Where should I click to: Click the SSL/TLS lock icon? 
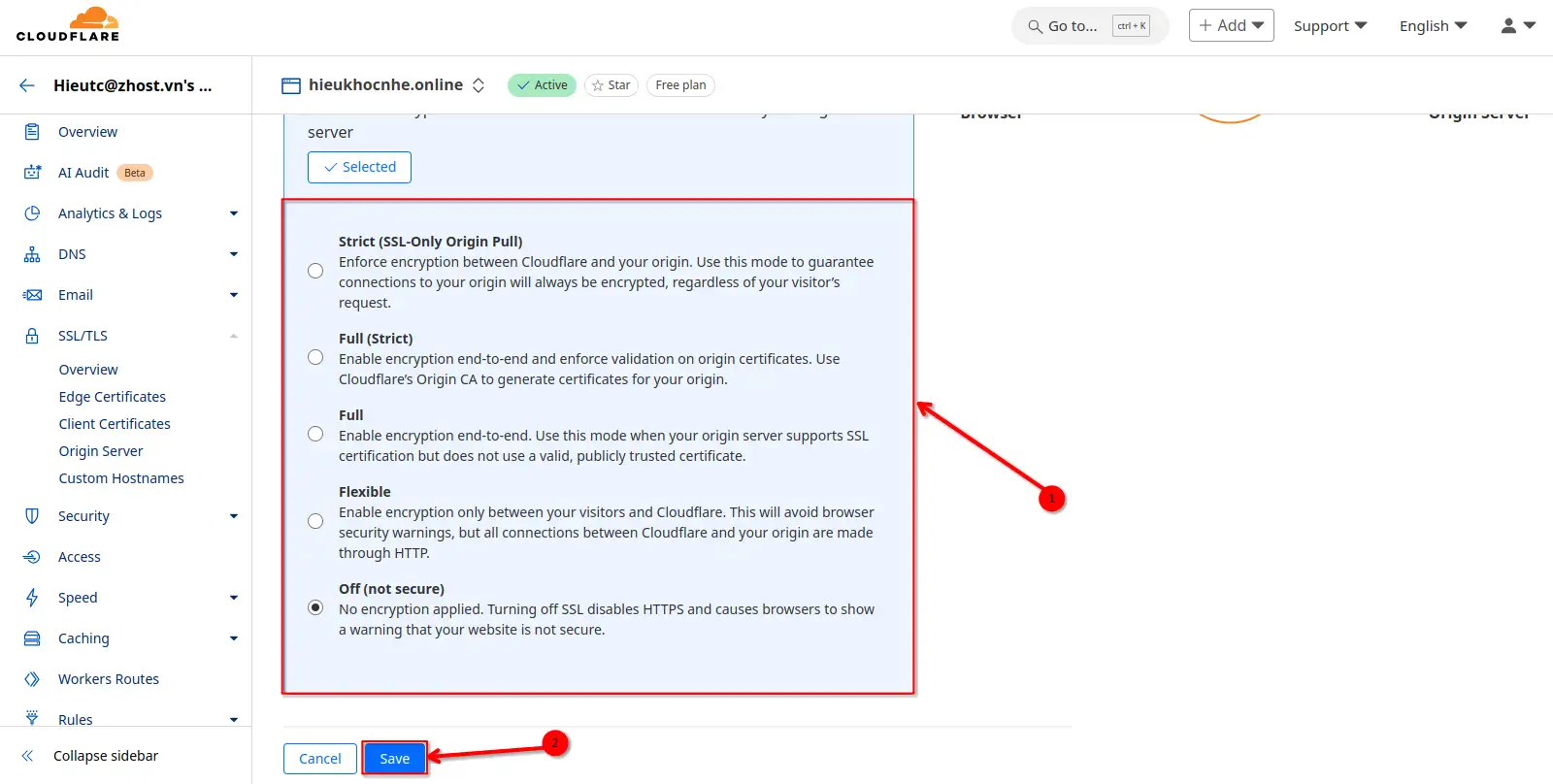pyautogui.click(x=32, y=336)
